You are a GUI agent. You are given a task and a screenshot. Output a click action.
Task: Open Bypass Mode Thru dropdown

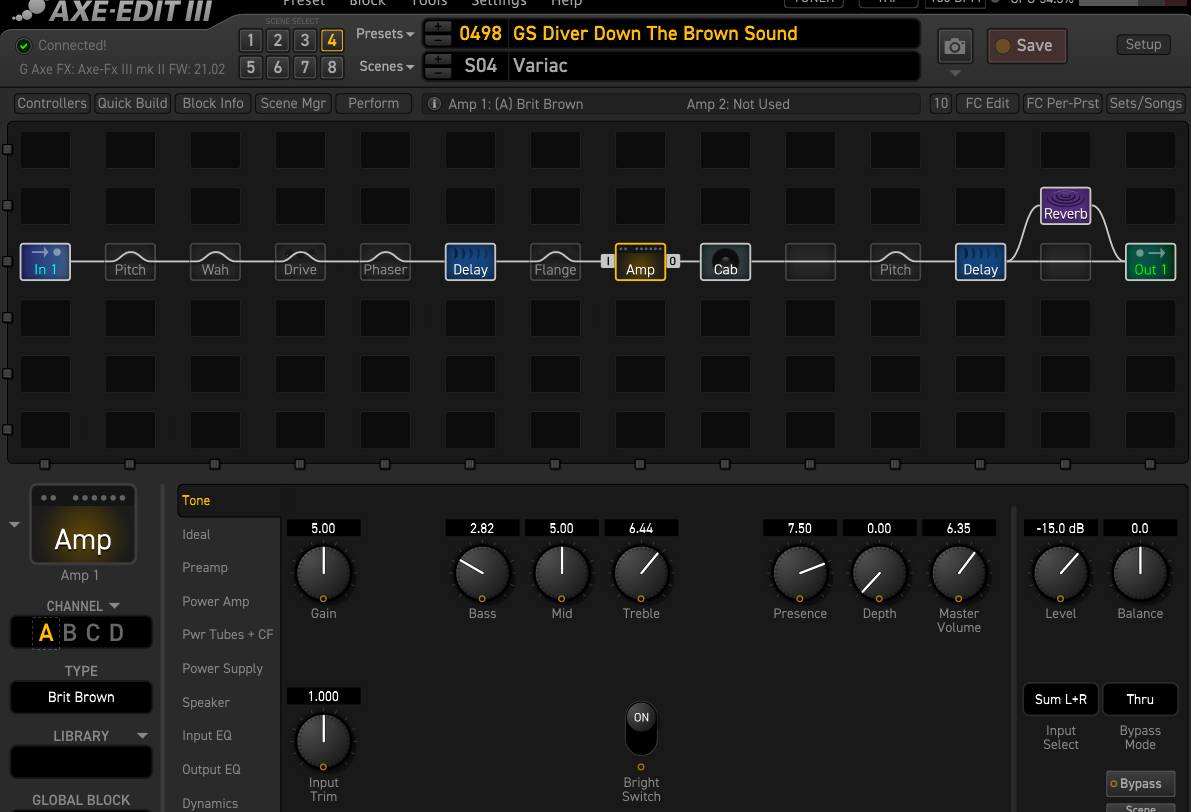[x=1140, y=700]
